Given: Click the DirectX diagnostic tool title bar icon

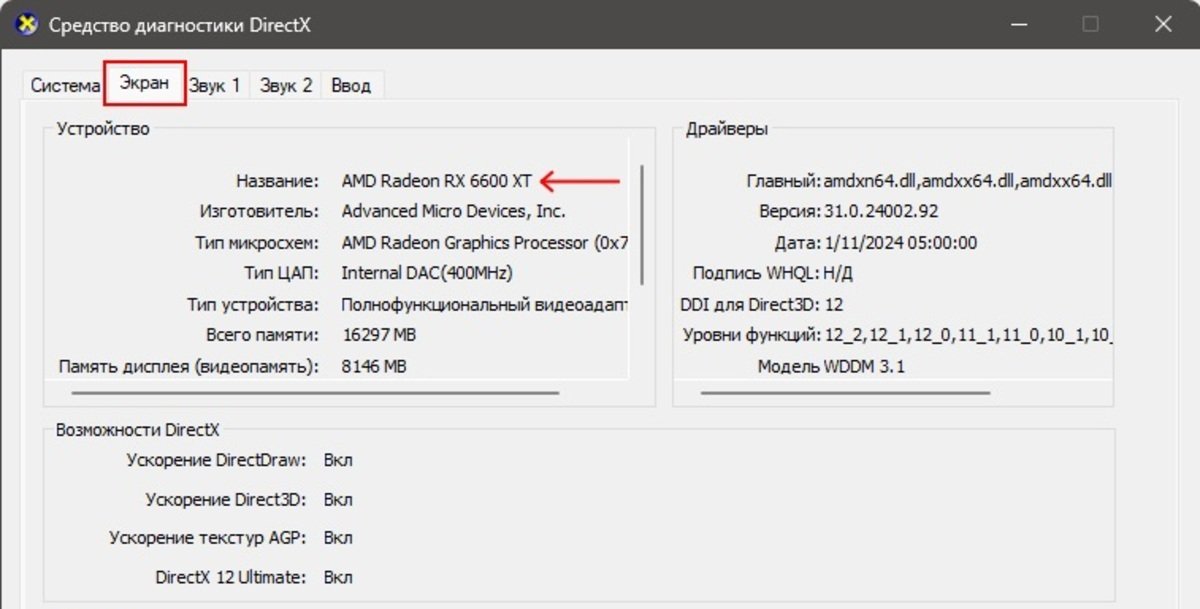Looking at the screenshot, I should tap(27, 24).
